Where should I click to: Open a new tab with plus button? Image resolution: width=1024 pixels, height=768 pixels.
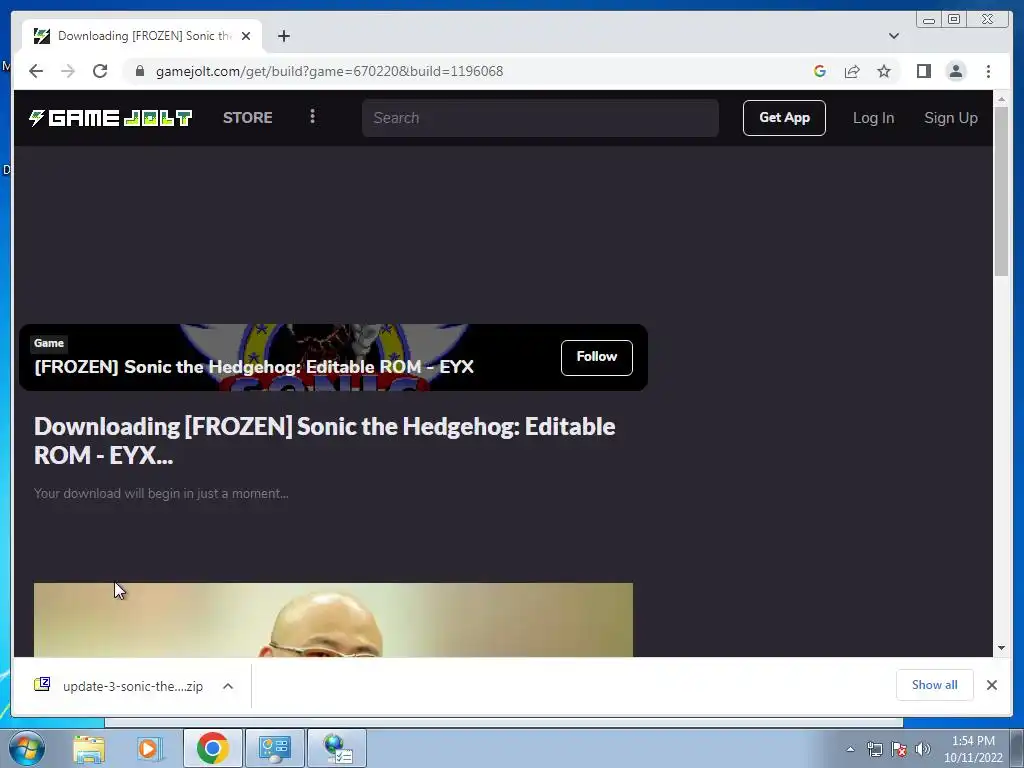(x=283, y=36)
